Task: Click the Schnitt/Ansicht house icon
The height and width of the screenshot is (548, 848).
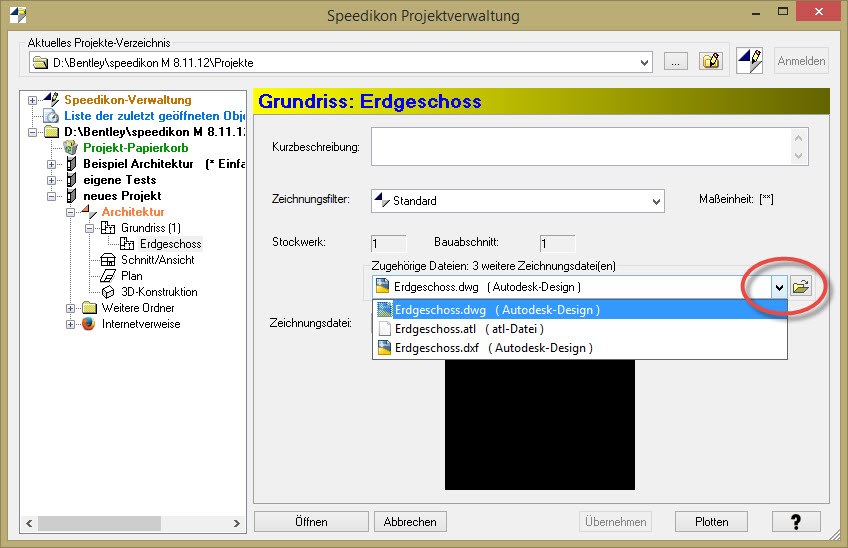Action: (108, 260)
